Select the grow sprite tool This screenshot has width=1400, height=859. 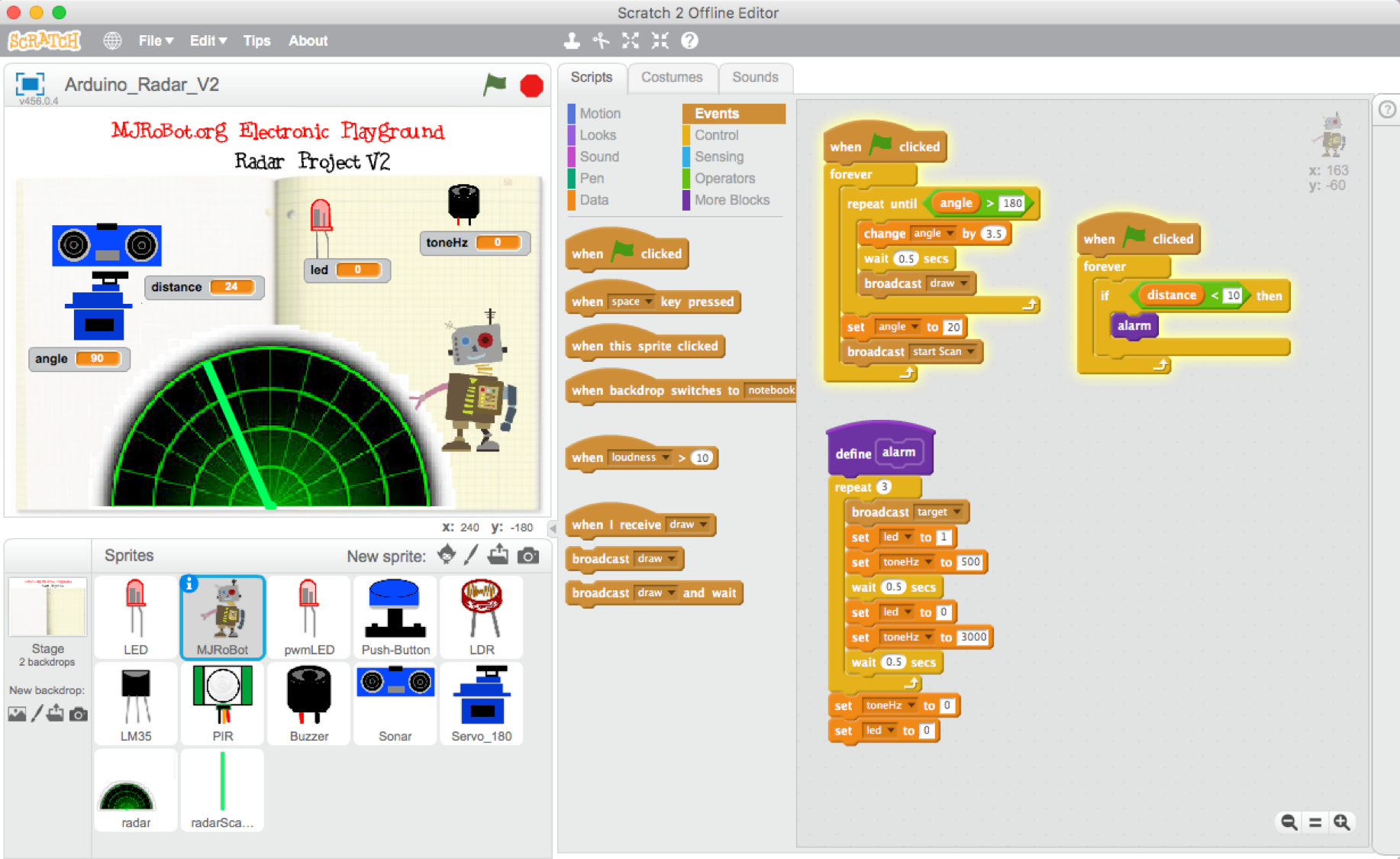pos(630,40)
